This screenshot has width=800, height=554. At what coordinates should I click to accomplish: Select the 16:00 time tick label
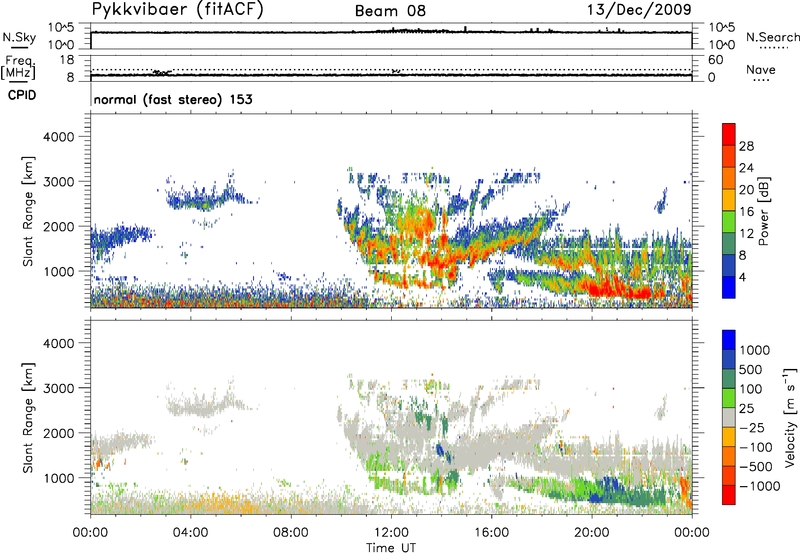(x=491, y=533)
